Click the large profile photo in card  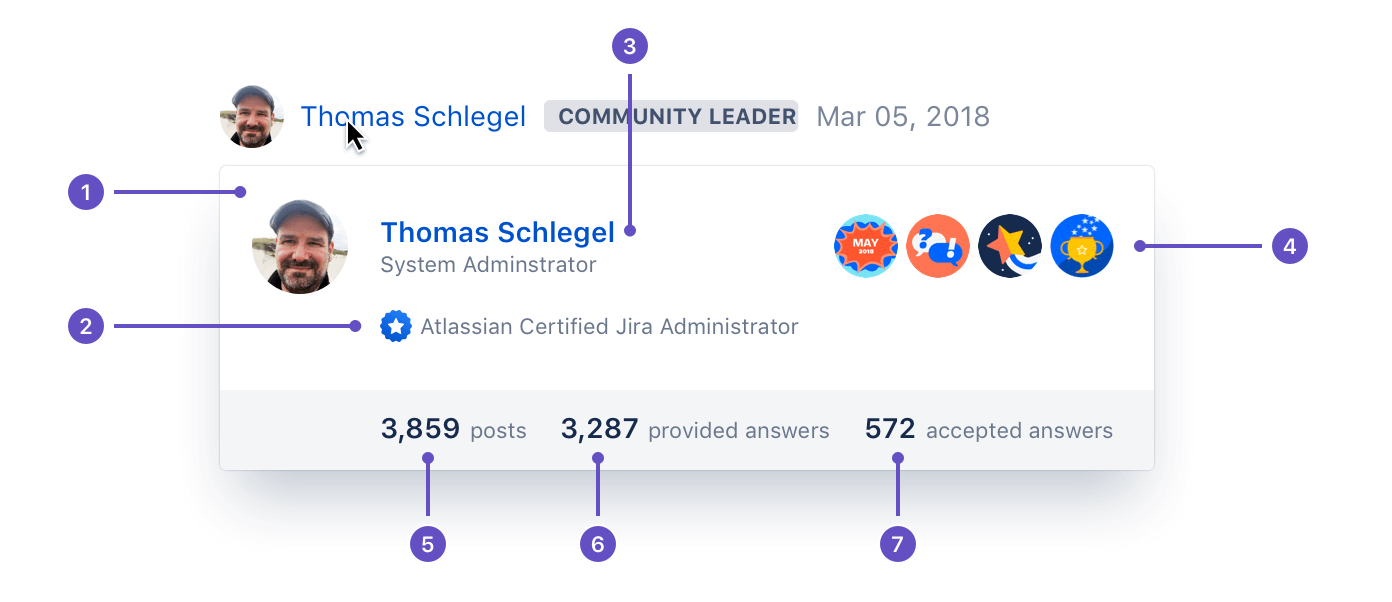300,247
